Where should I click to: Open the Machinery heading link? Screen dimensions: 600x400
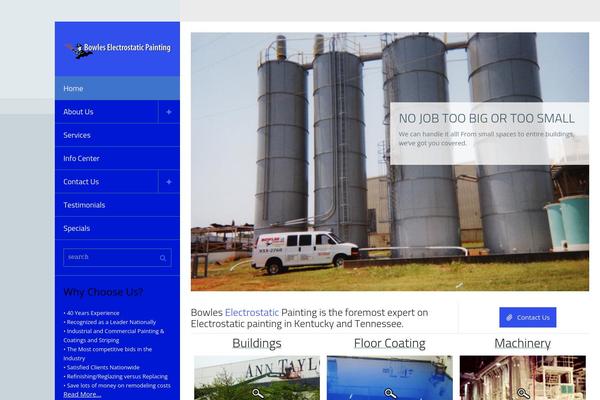tap(523, 343)
